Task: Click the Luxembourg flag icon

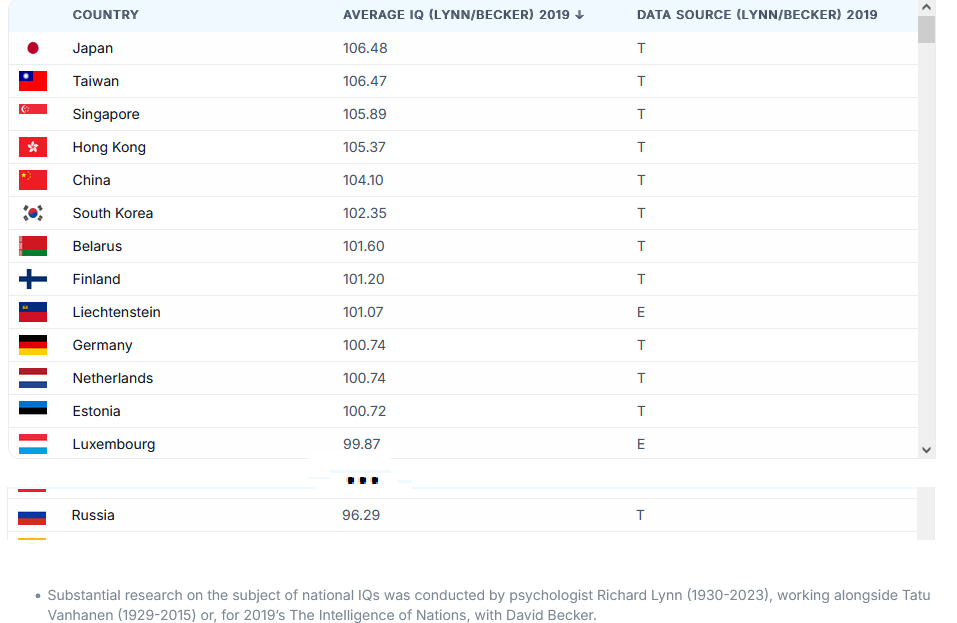Action: pos(33,444)
